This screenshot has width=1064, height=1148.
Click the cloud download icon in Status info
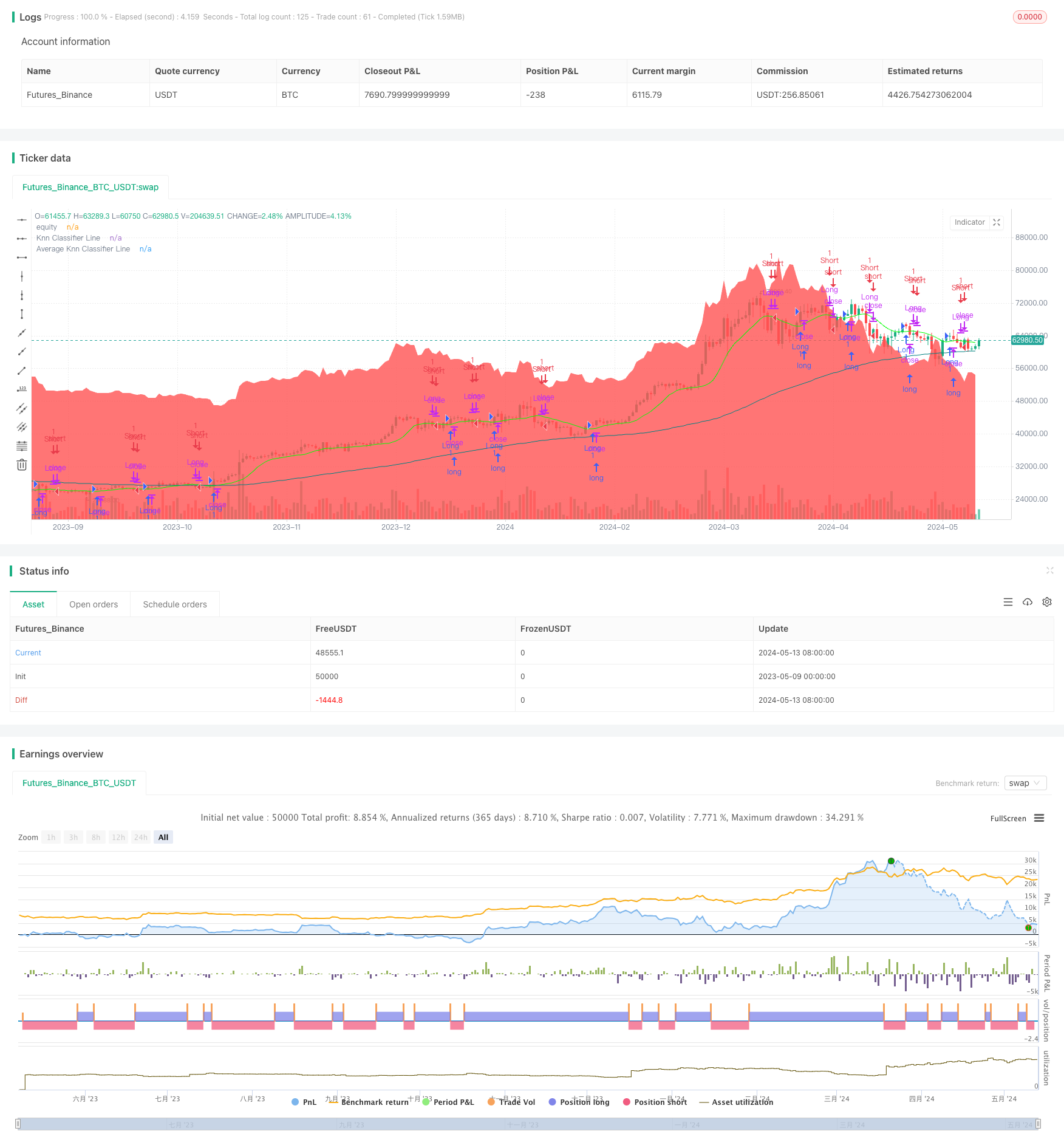[1028, 602]
